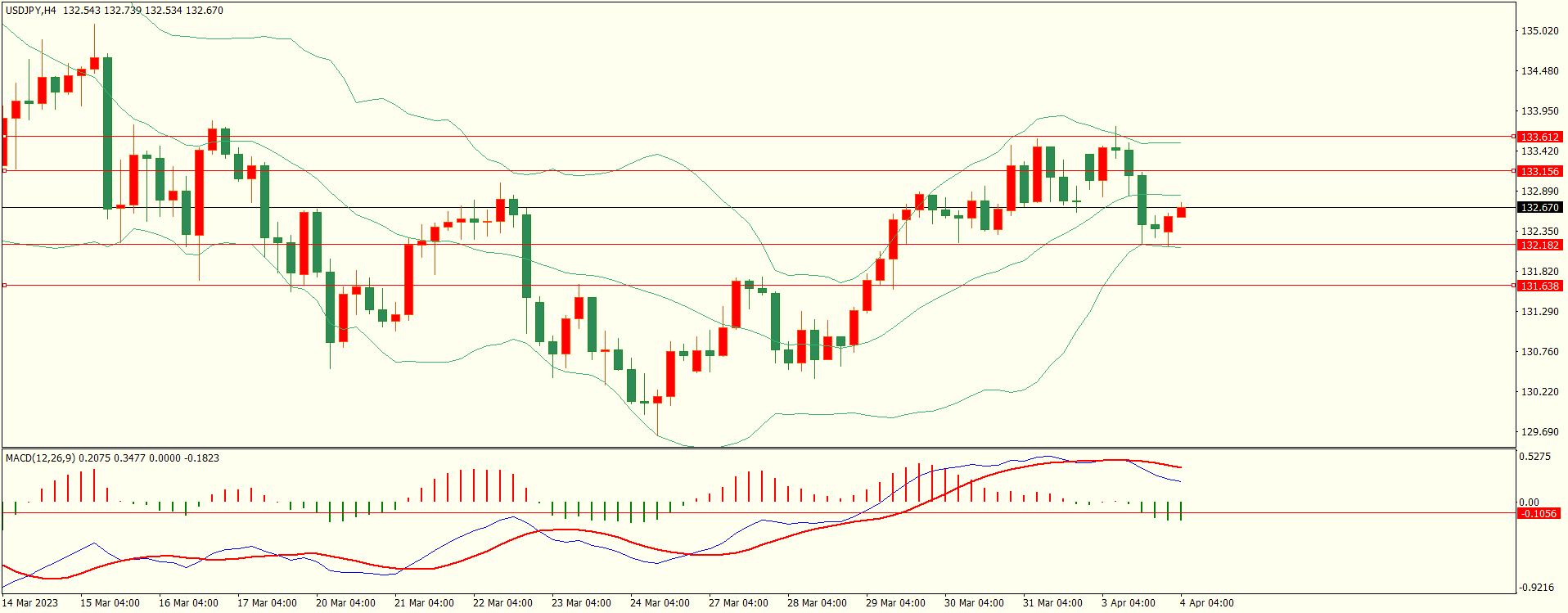Click the 20 Mar 04:00 time label
This screenshot has height=613, width=1568.
(345, 603)
